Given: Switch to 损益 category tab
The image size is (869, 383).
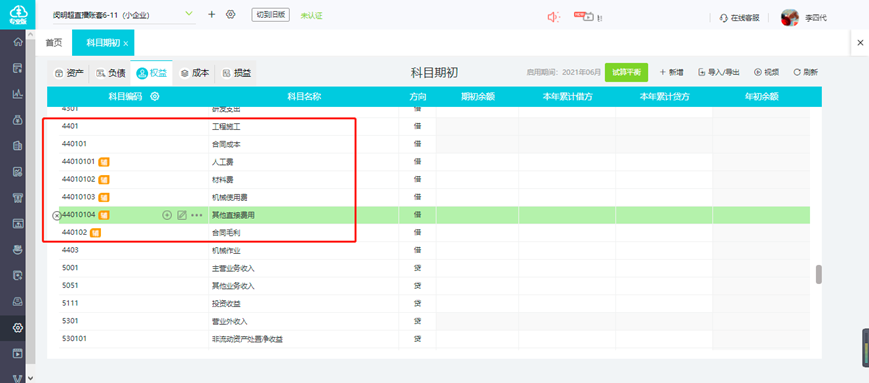Looking at the screenshot, I should tap(236, 73).
